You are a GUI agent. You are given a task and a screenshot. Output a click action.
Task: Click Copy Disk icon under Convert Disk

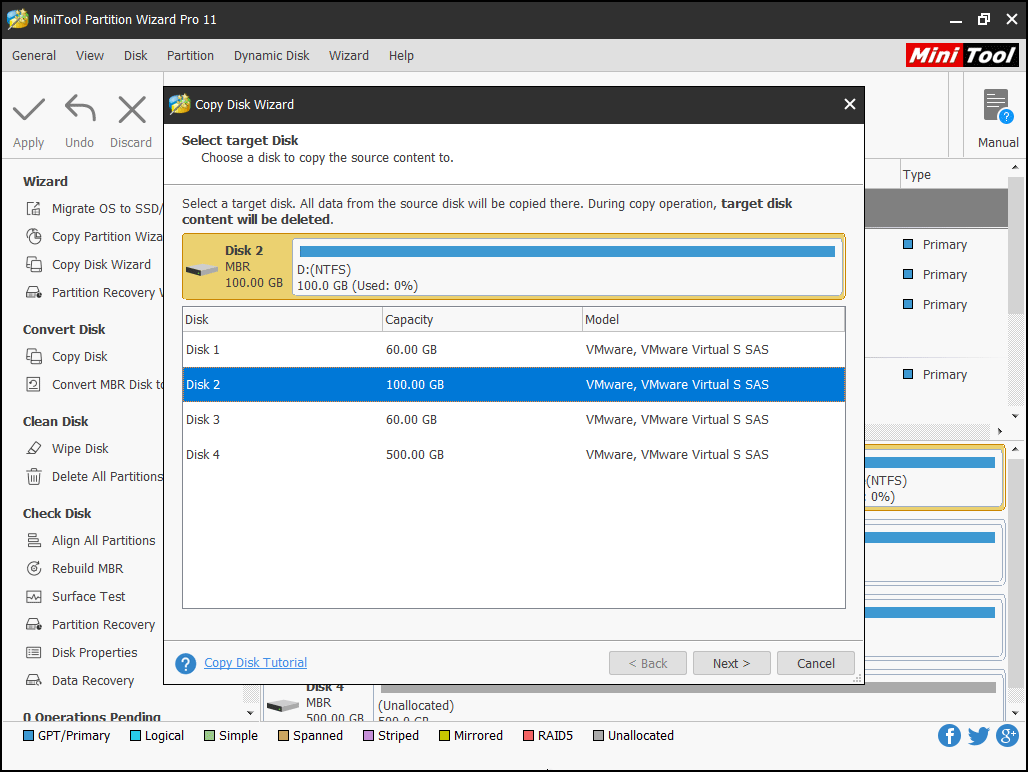33,357
